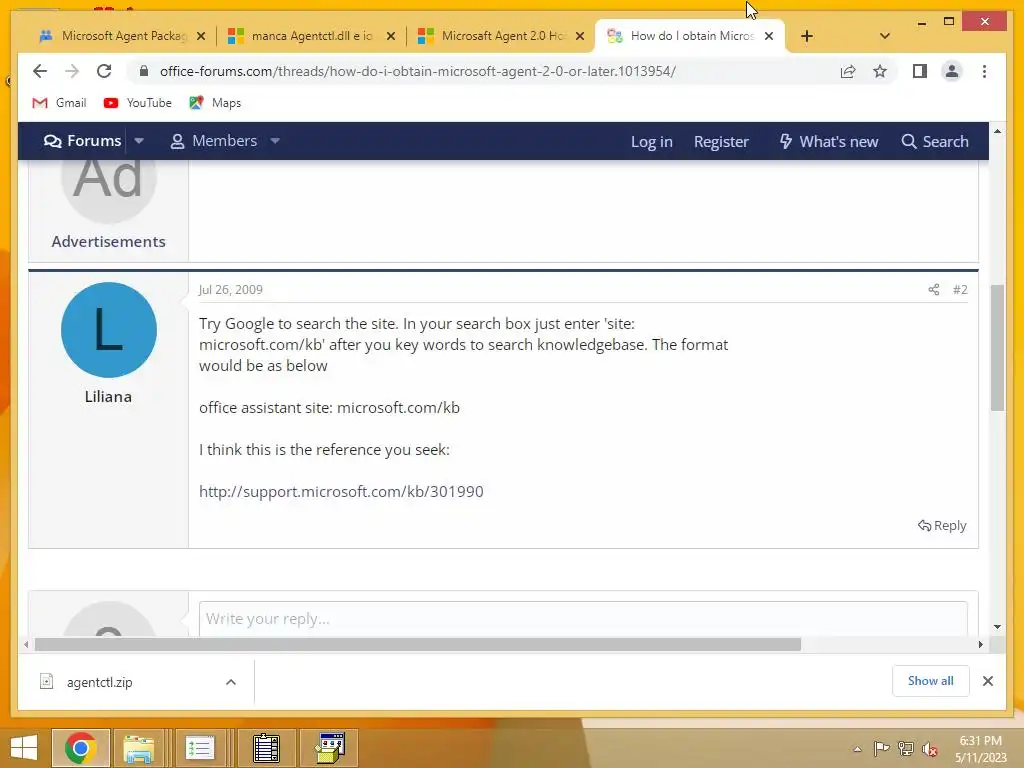Click the scroll-up arrow of the page scrollbar
The width and height of the screenshot is (1024, 768).
pyautogui.click(x=997, y=131)
